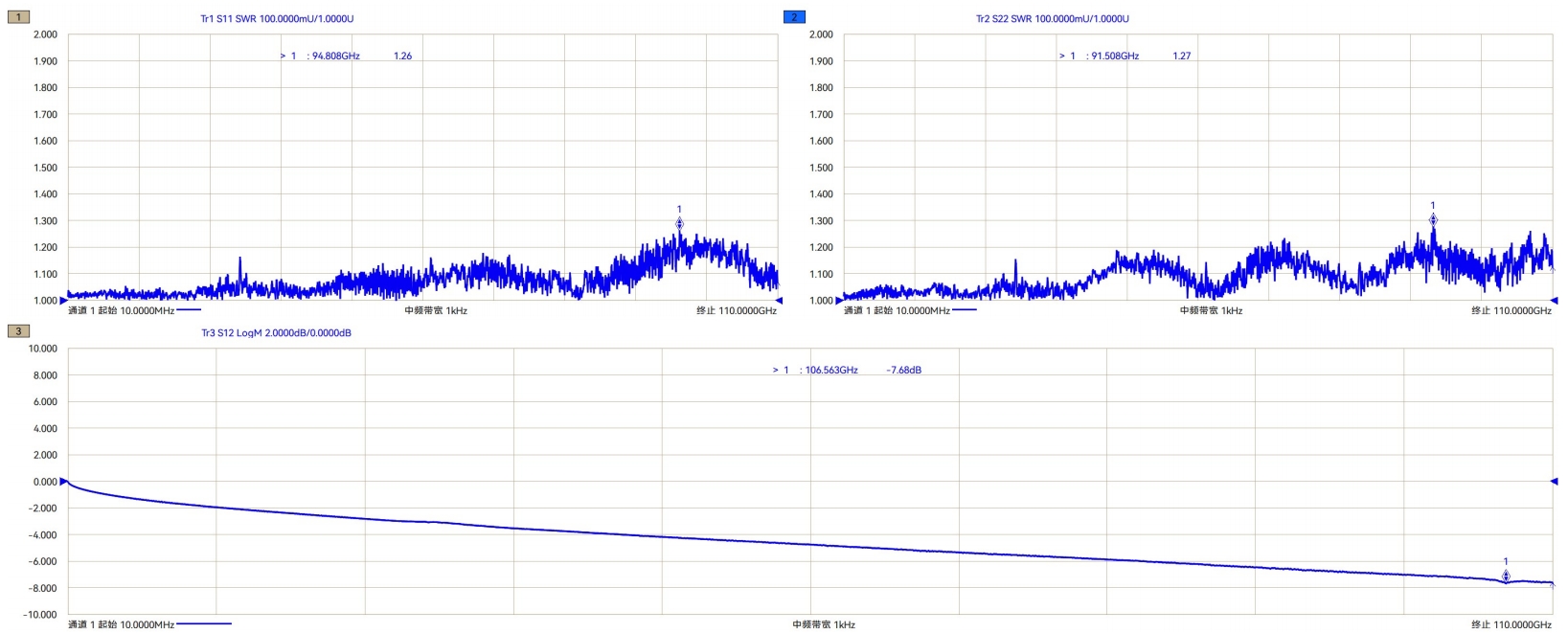Viewport: 1568px width, 633px height.
Task: Click the blue trace legend line under the S11 plot
Action: click(x=189, y=310)
